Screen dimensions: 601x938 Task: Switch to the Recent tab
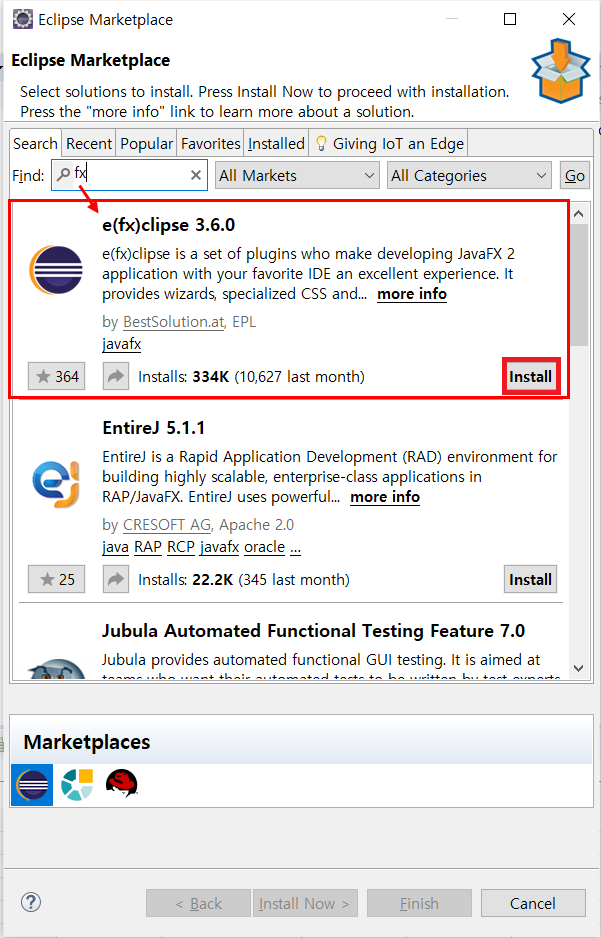click(89, 144)
